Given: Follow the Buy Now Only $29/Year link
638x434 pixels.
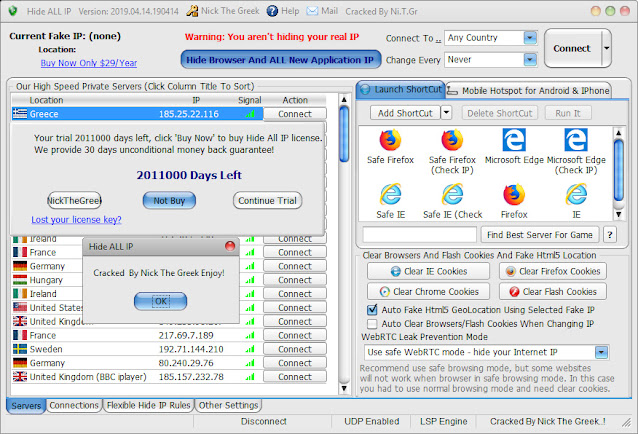Looking at the screenshot, I should (89, 63).
